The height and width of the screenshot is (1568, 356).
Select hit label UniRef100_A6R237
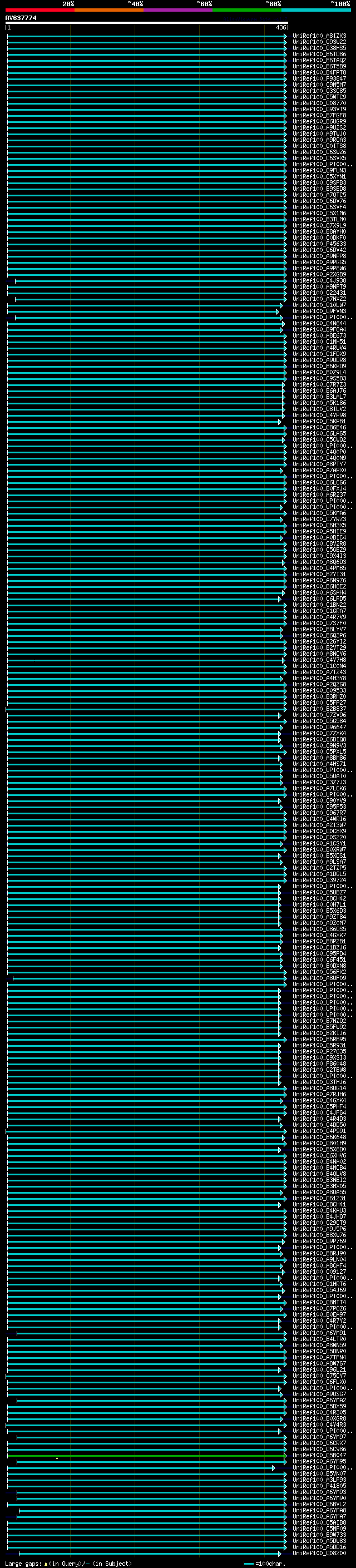(319, 494)
